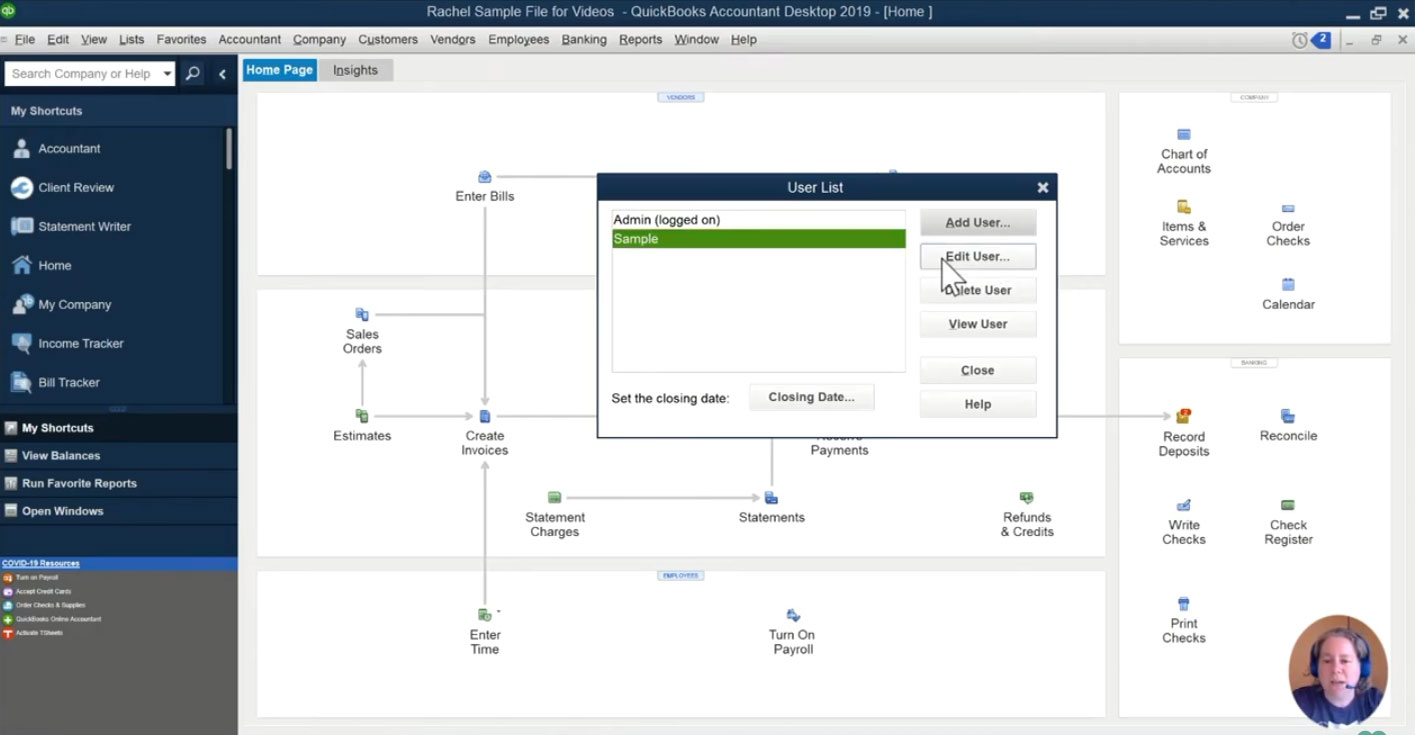
Task: Switch to the Insights tab
Action: tap(355, 70)
